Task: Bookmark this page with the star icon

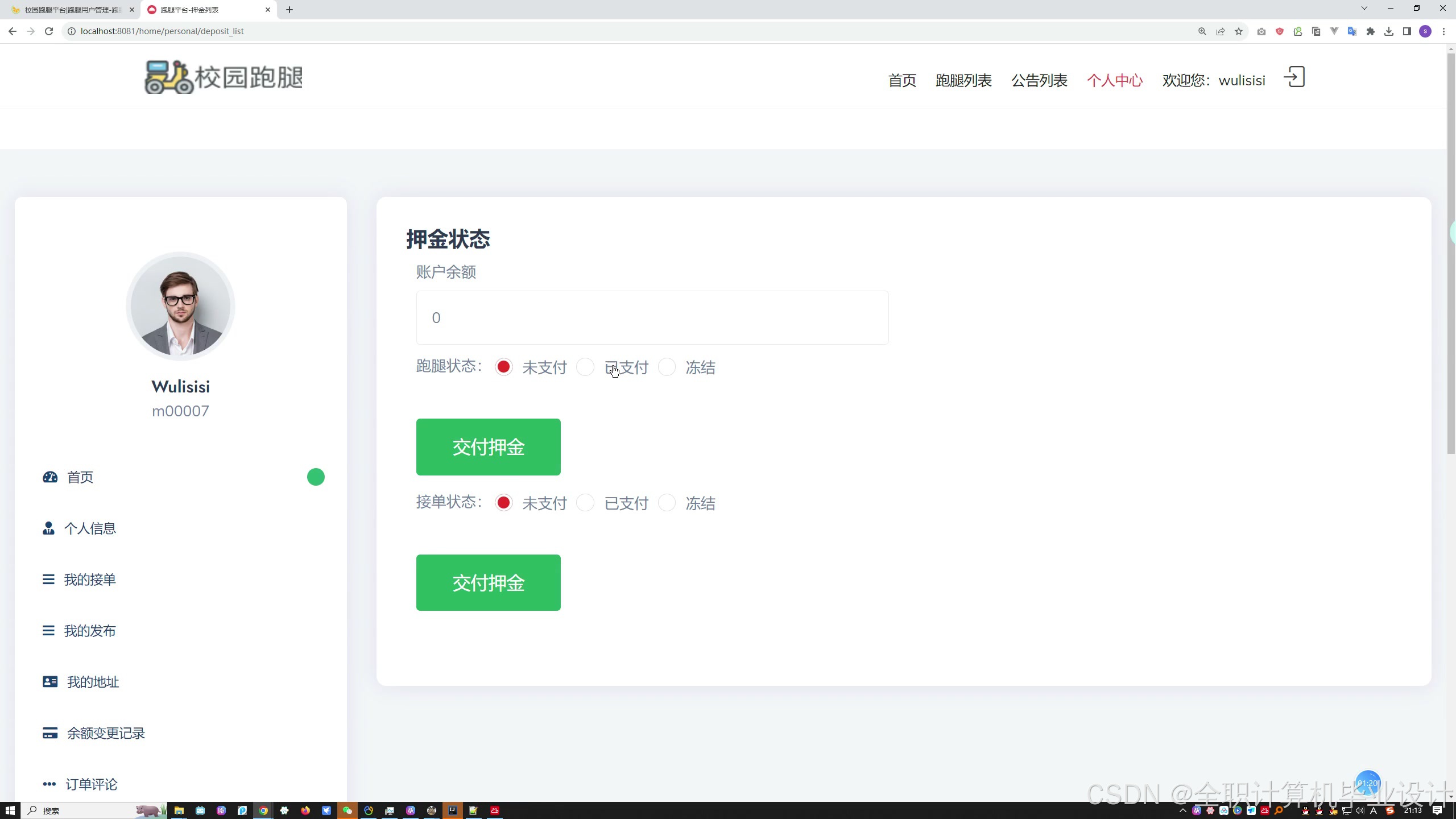Action: [x=1238, y=31]
